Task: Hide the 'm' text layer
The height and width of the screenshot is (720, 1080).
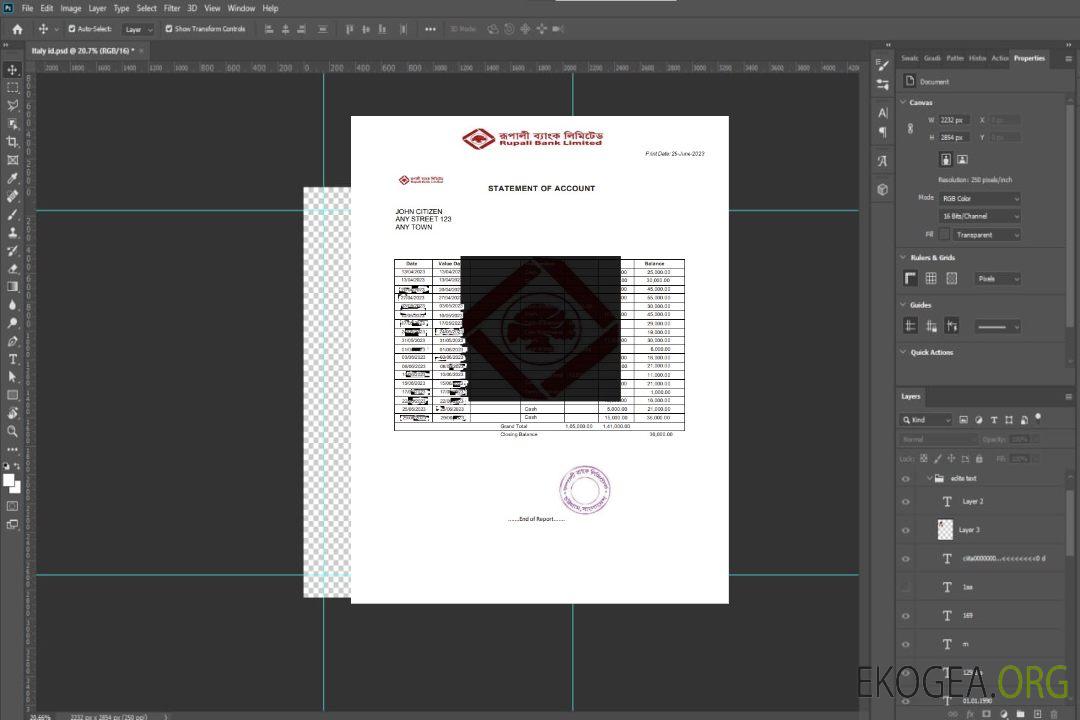Action: coord(906,644)
